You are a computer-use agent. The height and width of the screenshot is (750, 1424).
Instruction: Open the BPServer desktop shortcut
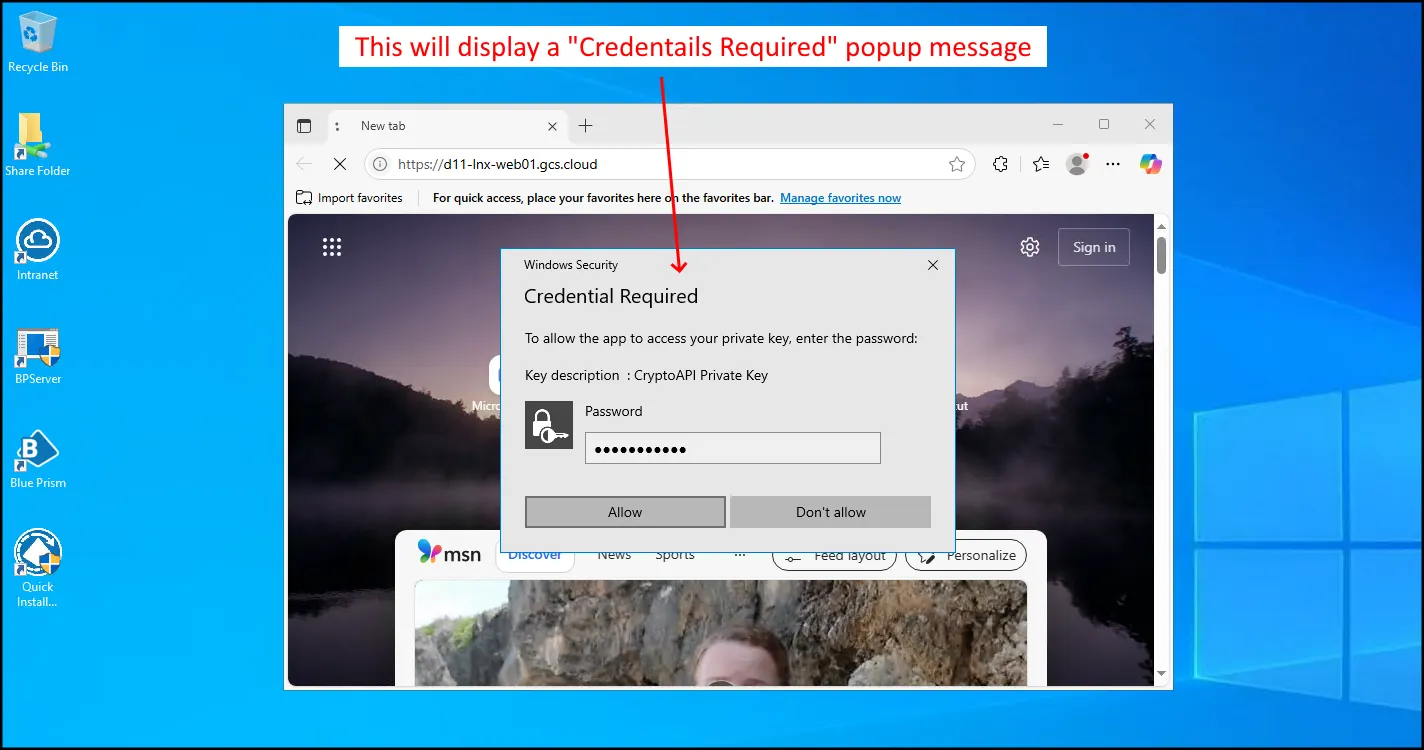(x=38, y=347)
